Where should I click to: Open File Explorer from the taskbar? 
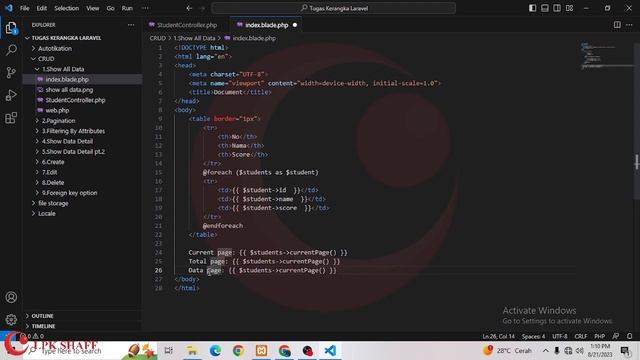click(192, 350)
